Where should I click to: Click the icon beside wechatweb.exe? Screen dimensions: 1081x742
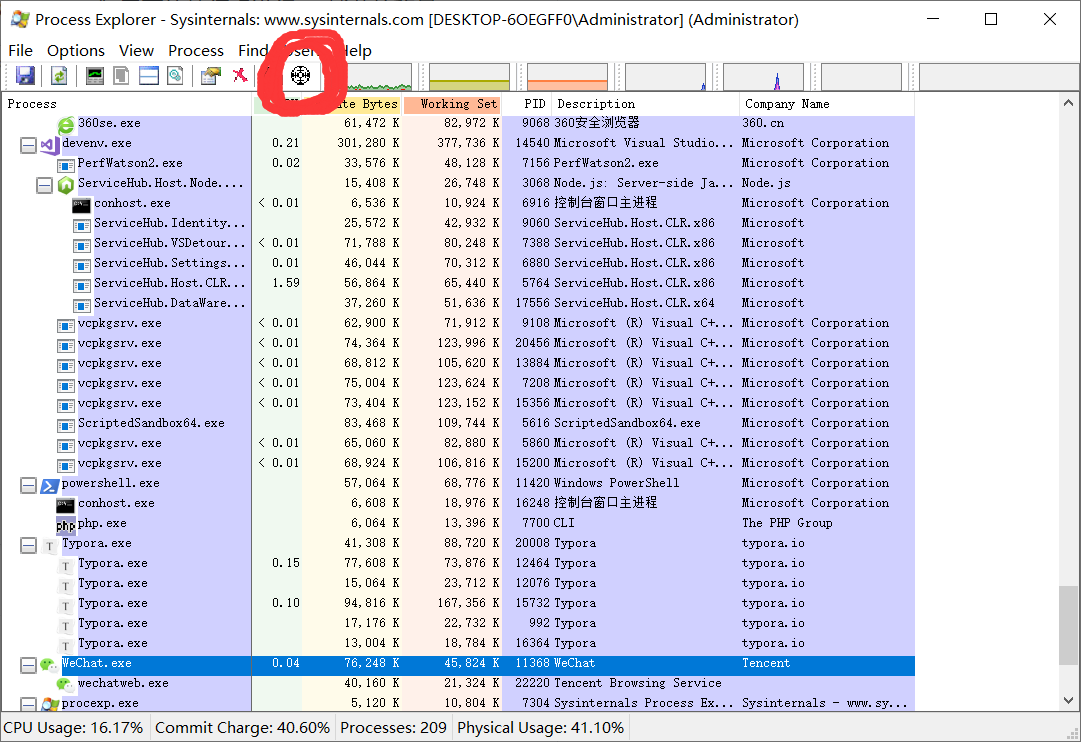click(65, 684)
